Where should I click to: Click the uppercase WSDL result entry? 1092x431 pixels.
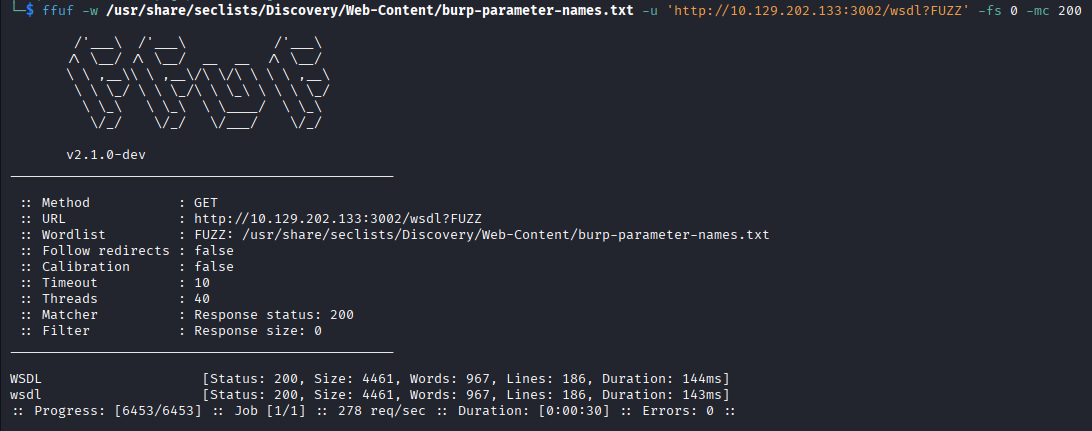(26, 379)
